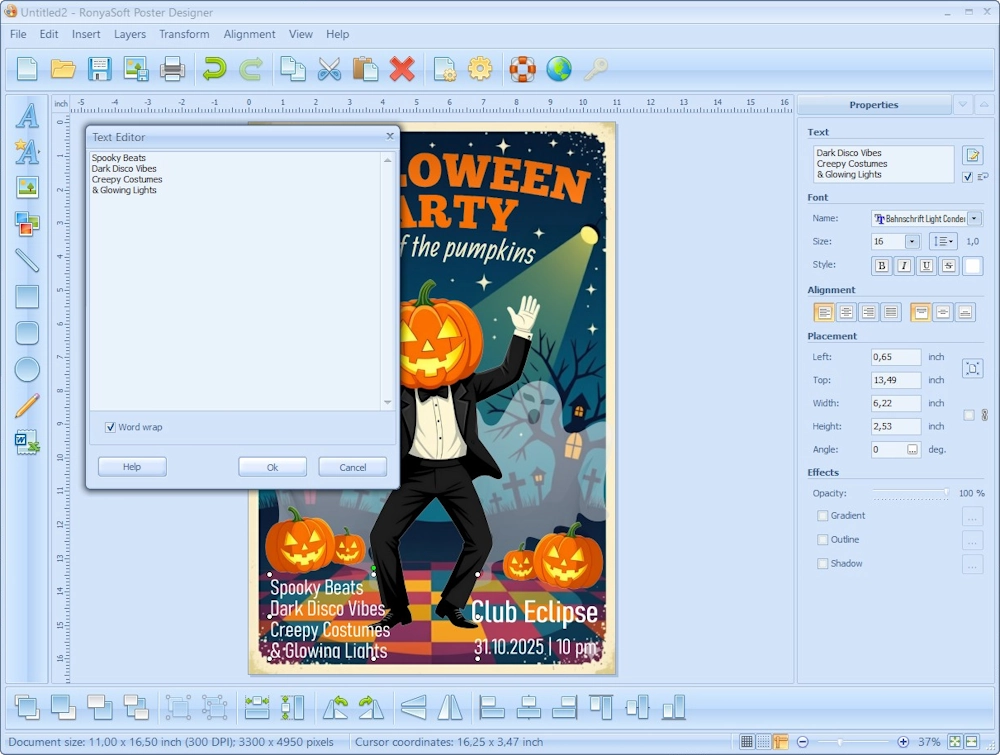Open the font Size dropdown
Screen dimensions: 1000x755
tap(912, 242)
